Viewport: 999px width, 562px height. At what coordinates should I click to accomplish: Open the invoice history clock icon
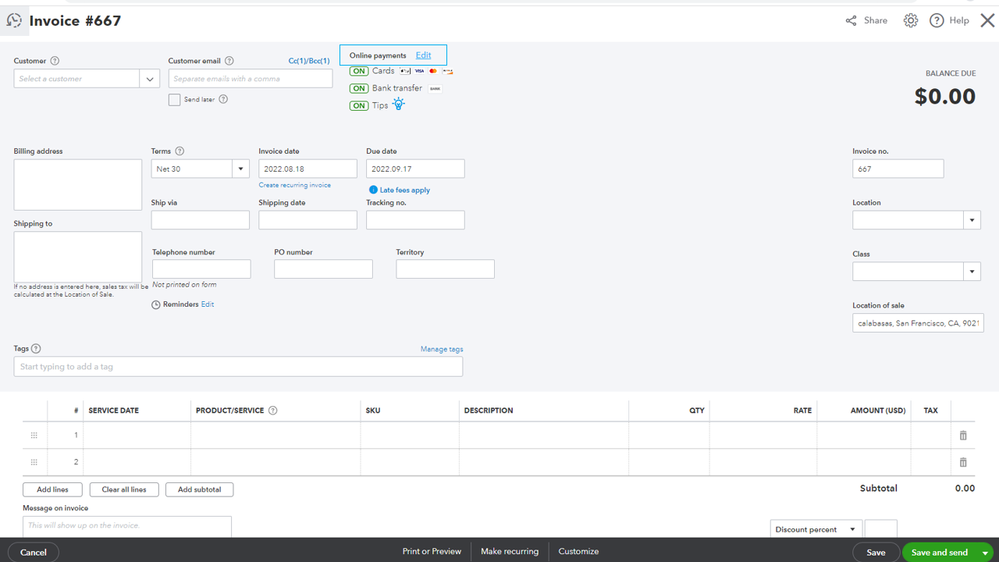[14, 21]
